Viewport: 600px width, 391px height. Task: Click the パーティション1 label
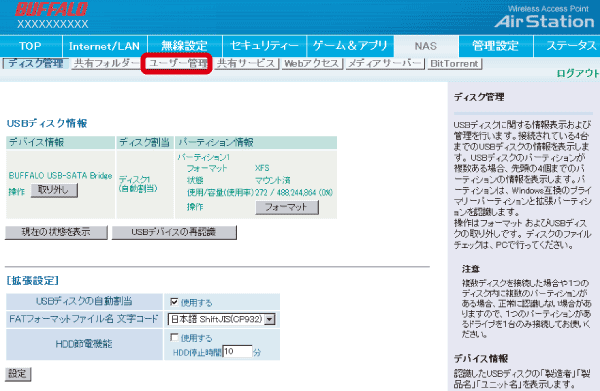[x=204, y=157]
